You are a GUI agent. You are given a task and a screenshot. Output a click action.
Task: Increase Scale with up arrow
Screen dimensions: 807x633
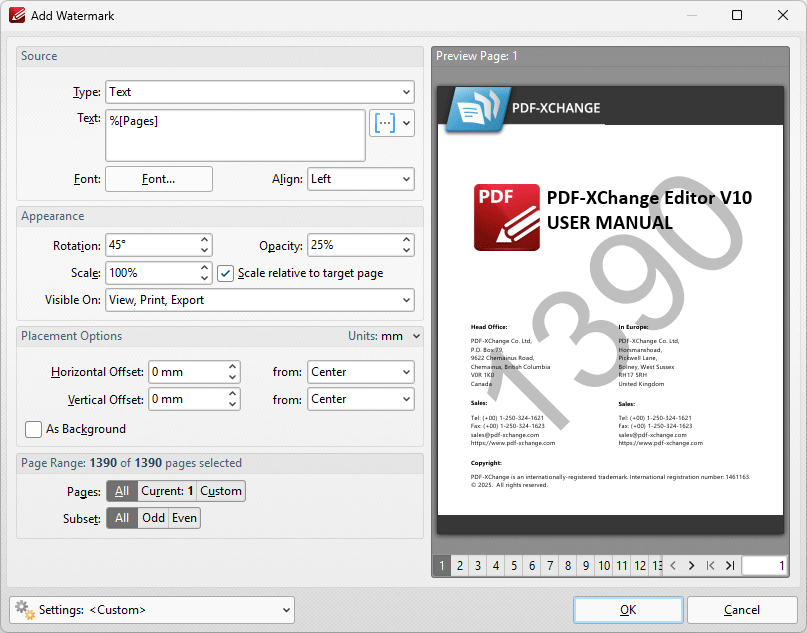coord(204,267)
